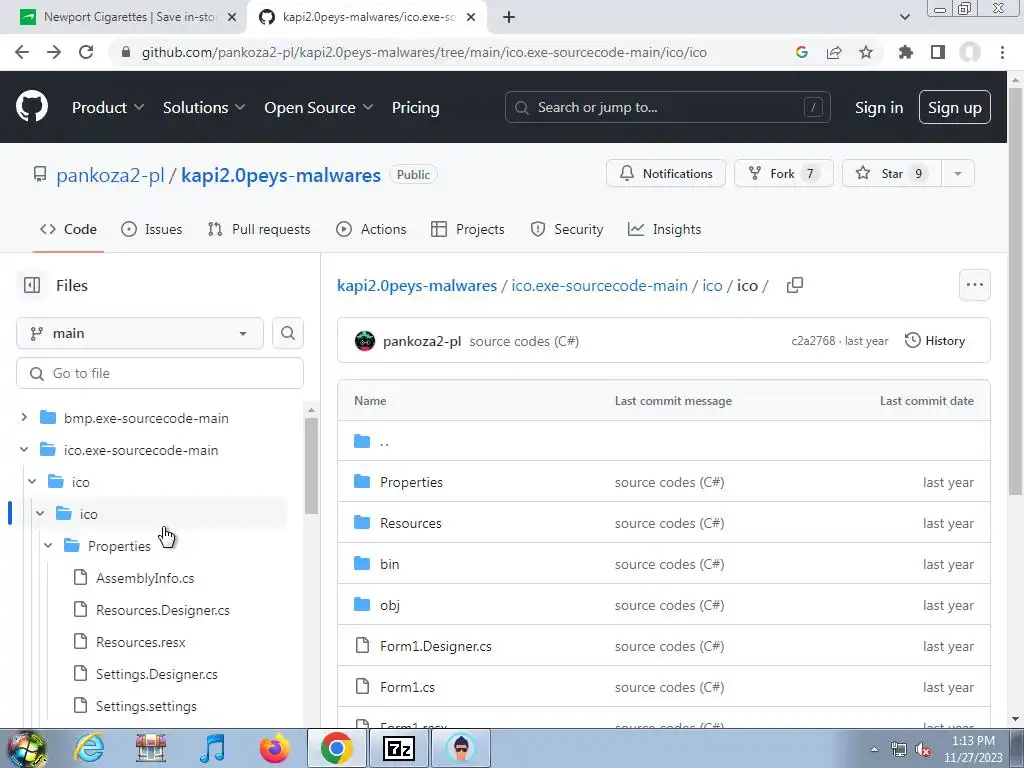Fork the repository
The width and height of the screenshot is (1024, 768).
pyautogui.click(x=784, y=174)
